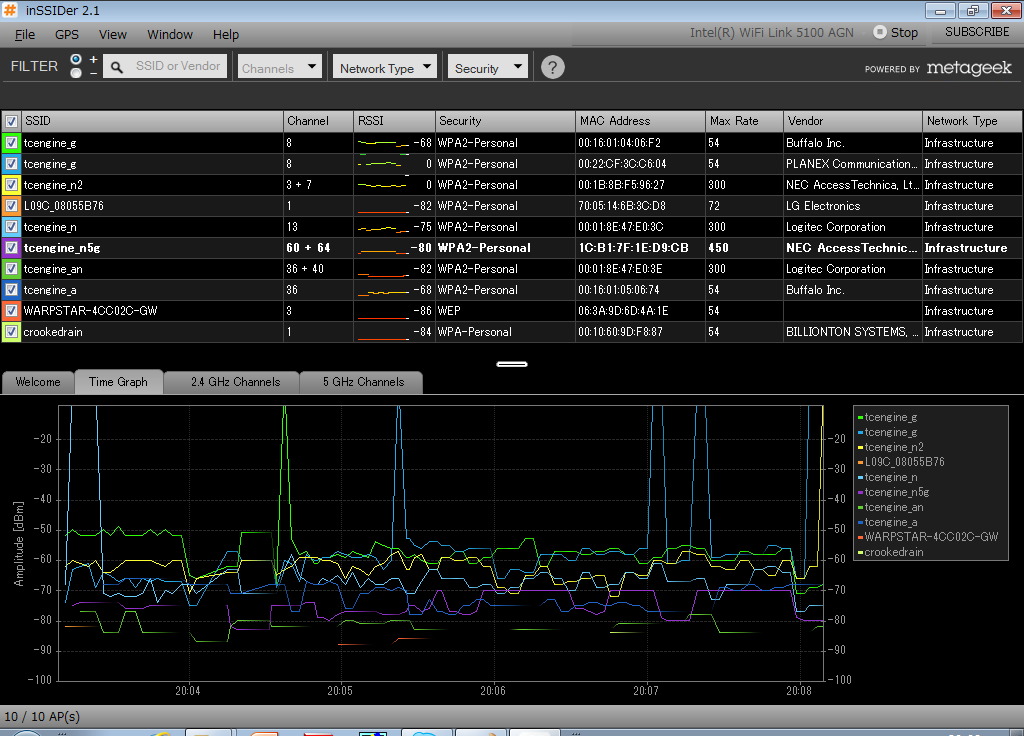Sort the table by Security column header

coord(505,121)
